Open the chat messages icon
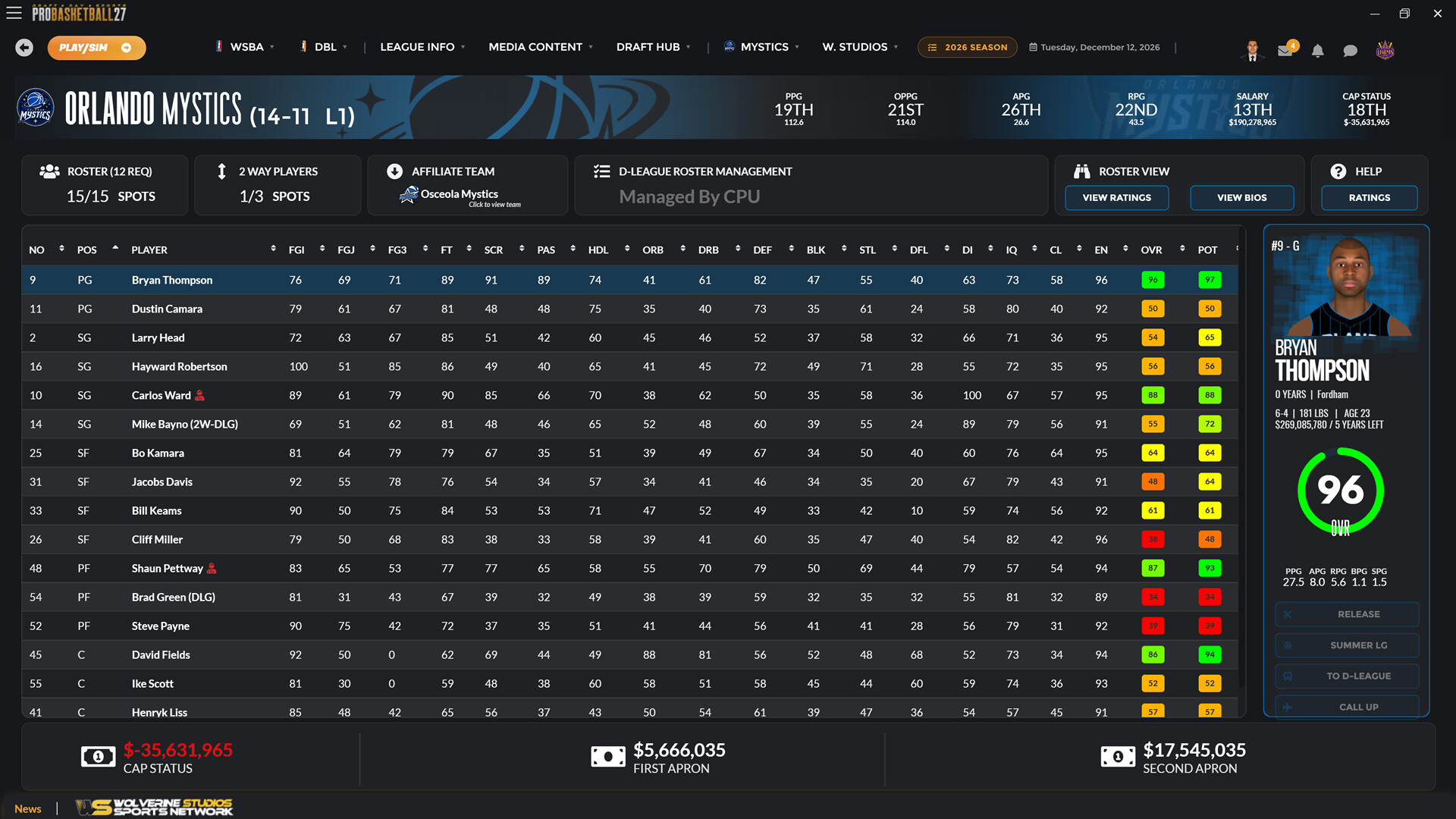Viewport: 1456px width, 819px height. point(1350,51)
